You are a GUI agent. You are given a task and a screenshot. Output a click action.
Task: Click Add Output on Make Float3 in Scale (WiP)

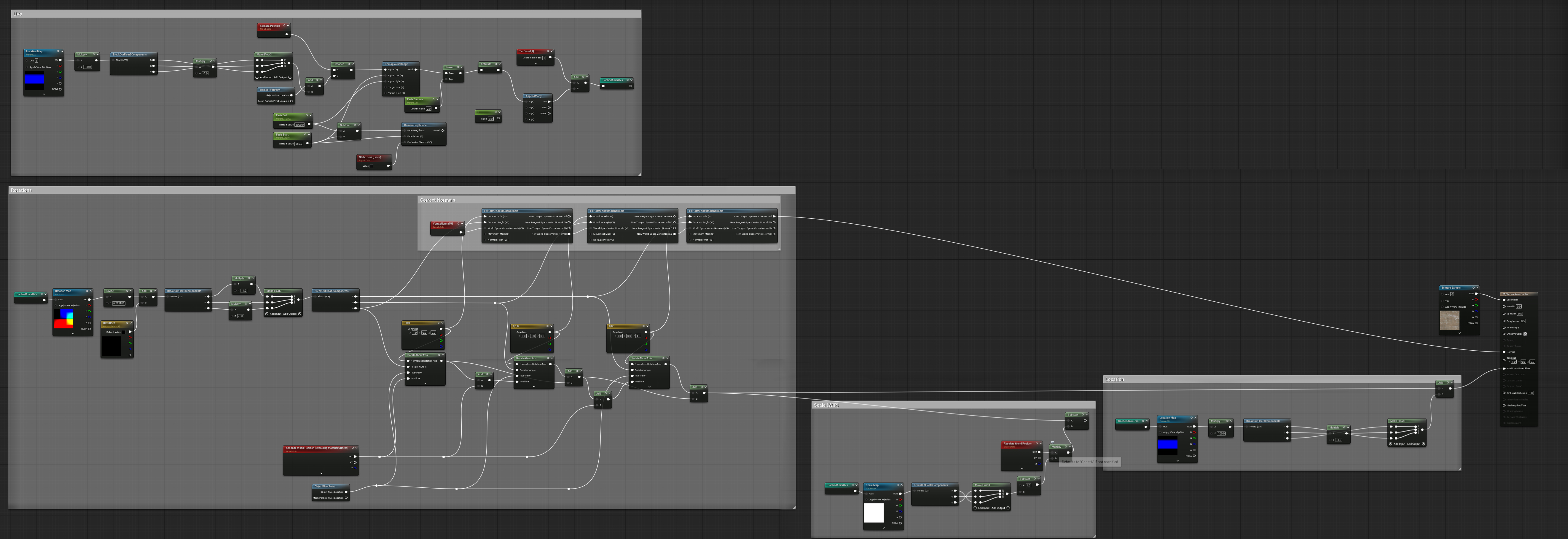tap(1000, 508)
